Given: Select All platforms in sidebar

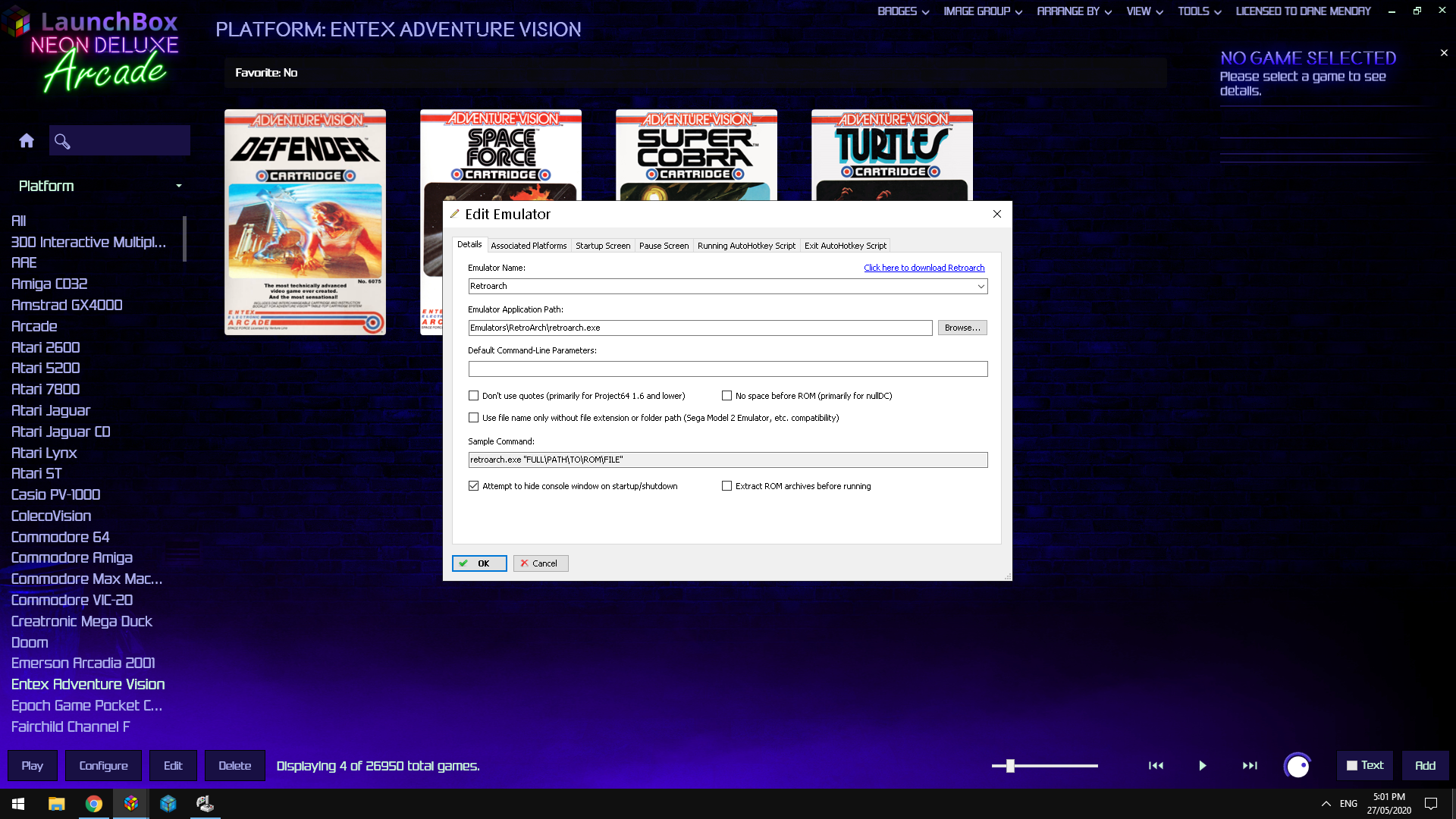Looking at the screenshot, I should coord(19,221).
